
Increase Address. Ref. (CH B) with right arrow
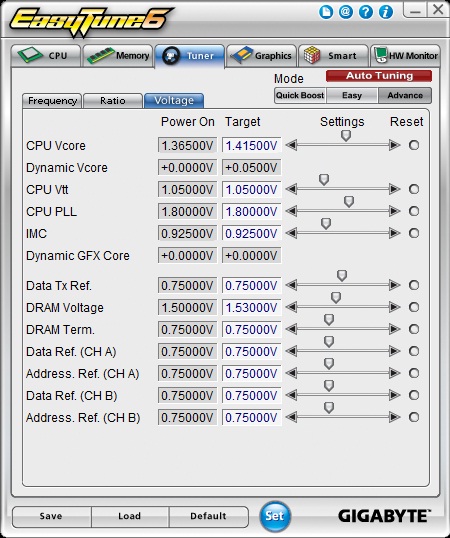click(x=395, y=417)
